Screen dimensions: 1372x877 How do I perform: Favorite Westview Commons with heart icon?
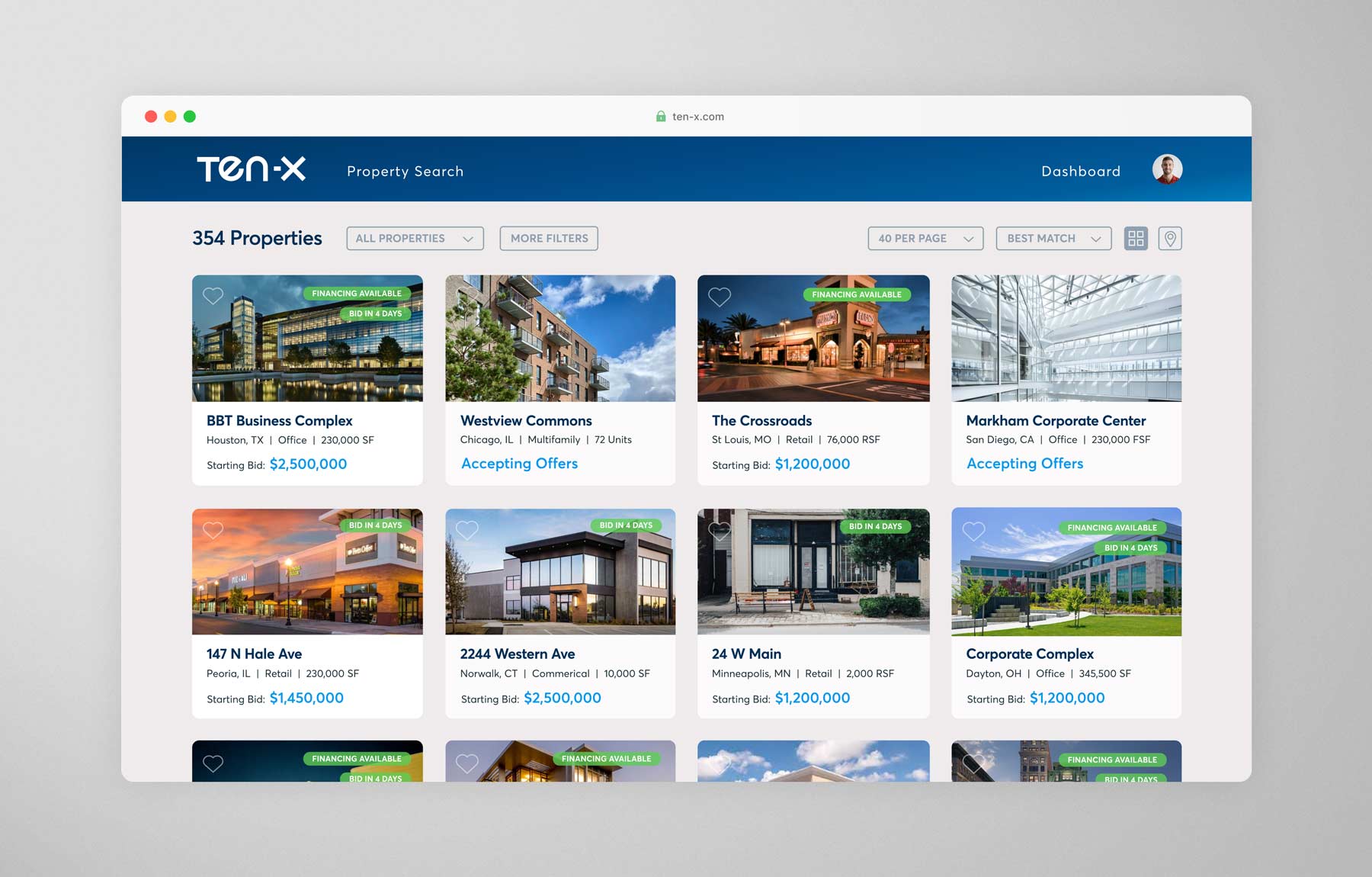click(467, 296)
